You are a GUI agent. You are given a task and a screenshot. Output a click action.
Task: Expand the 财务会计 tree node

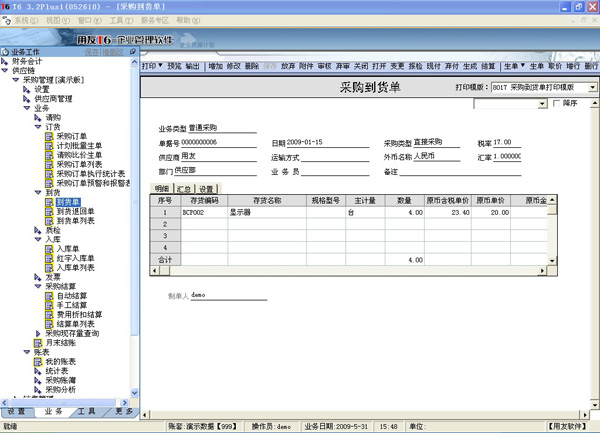(x=5, y=61)
